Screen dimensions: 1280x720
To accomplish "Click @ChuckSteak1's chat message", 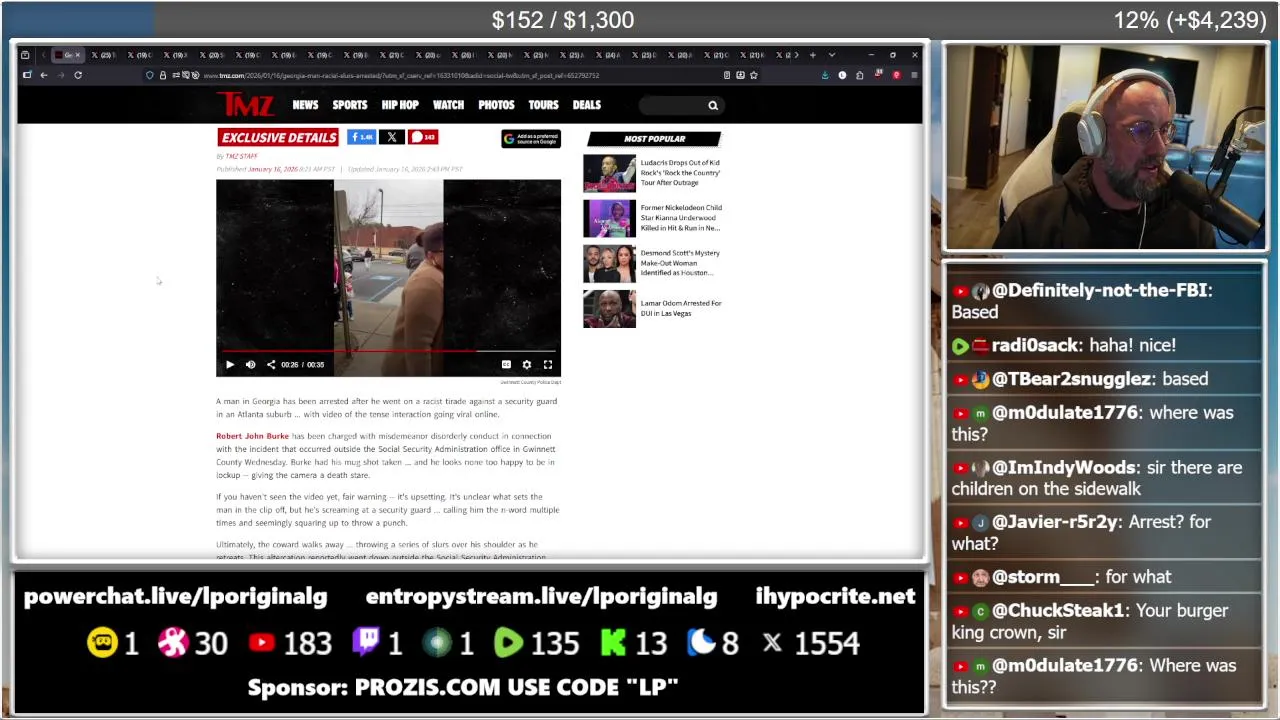I will (1103, 622).
